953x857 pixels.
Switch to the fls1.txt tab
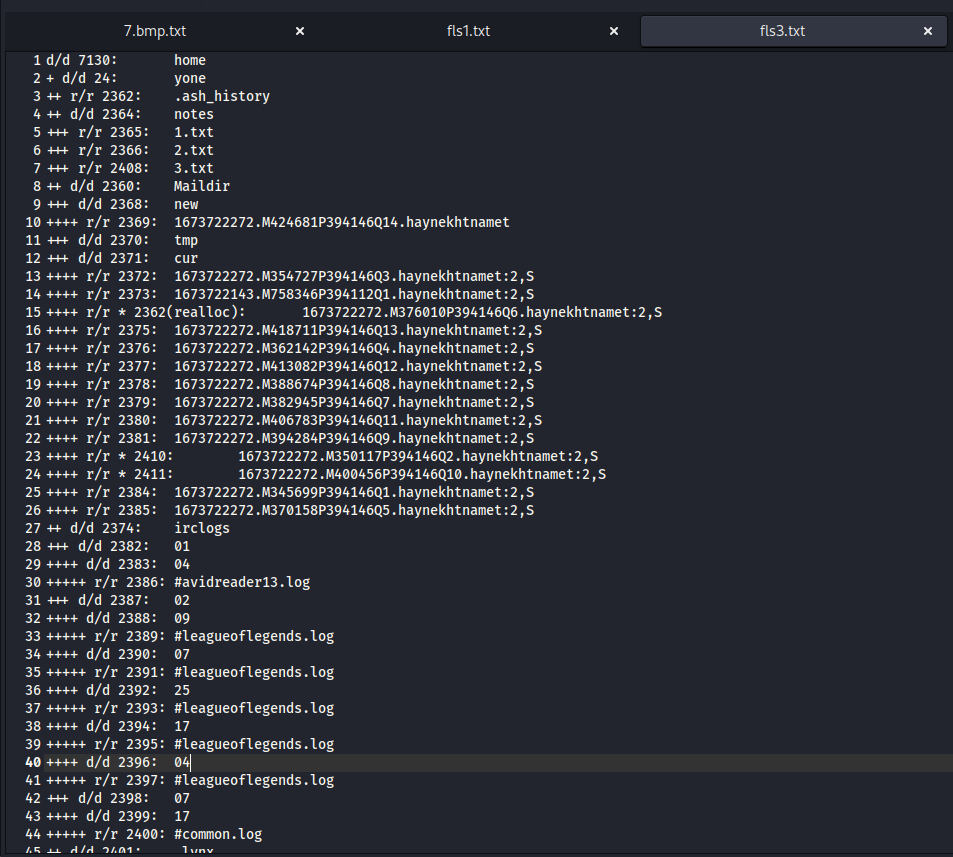tap(468, 31)
